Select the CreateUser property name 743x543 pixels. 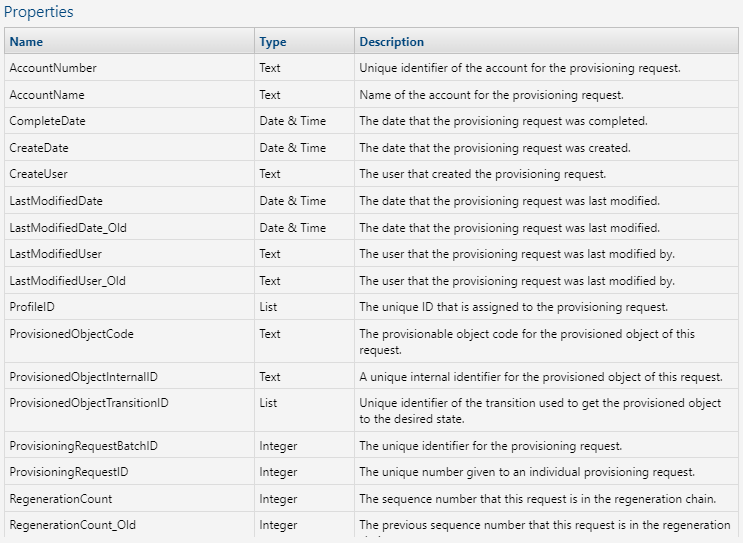tap(38, 174)
